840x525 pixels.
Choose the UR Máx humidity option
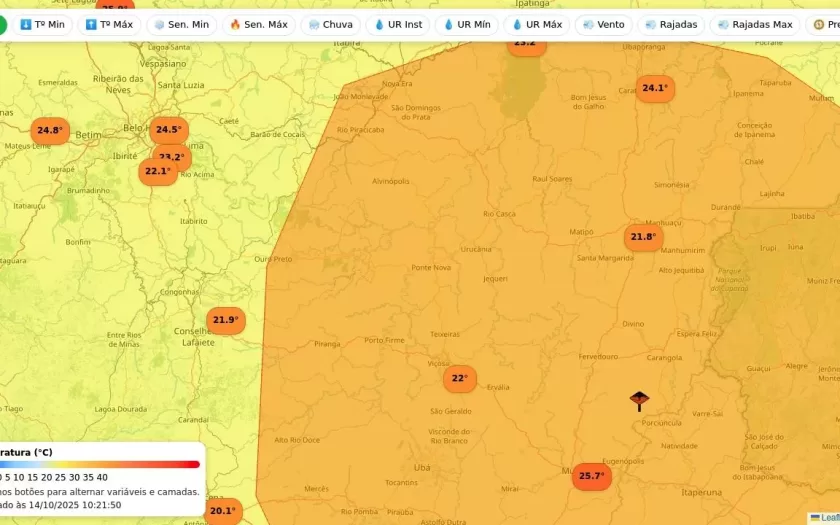[536, 24]
